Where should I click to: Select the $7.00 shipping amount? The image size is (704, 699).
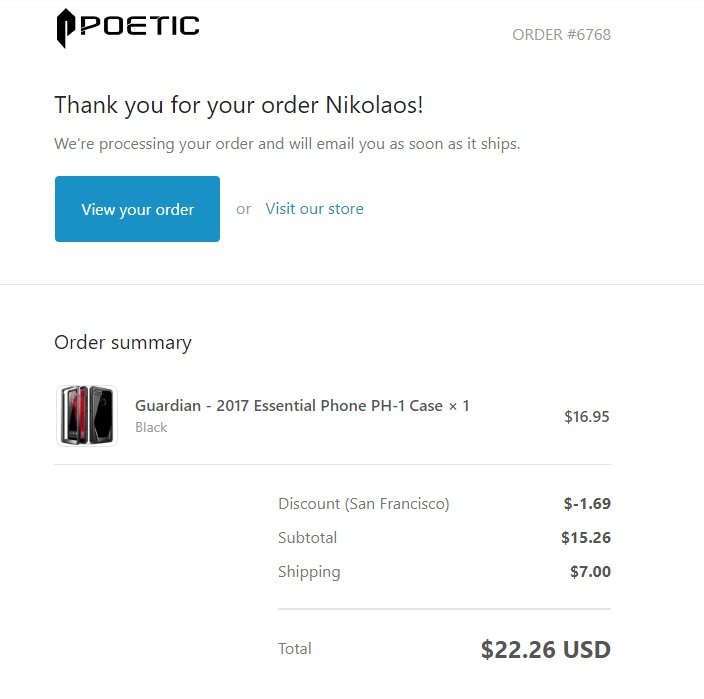point(590,572)
